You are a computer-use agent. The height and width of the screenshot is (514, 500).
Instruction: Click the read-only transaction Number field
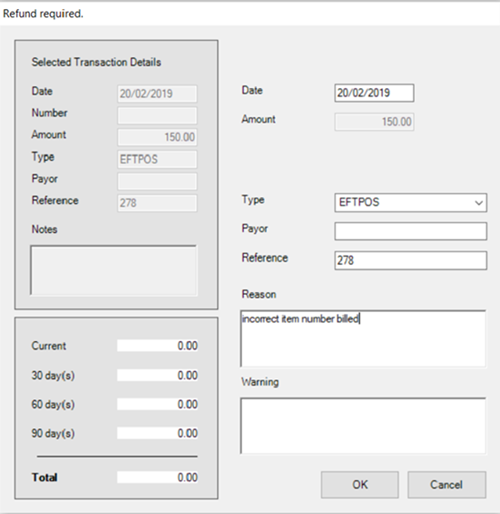(x=157, y=115)
